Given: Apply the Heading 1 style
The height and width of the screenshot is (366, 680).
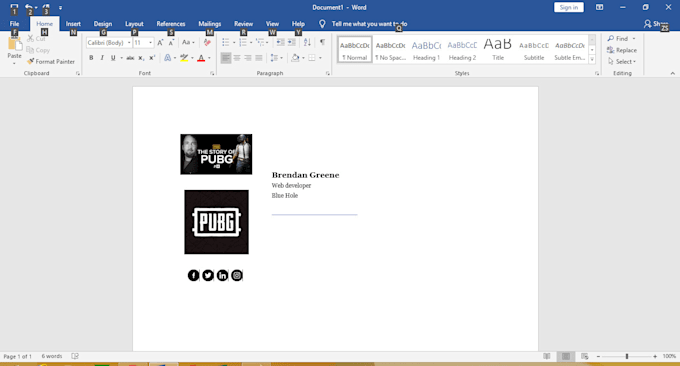Looking at the screenshot, I should pos(426,50).
